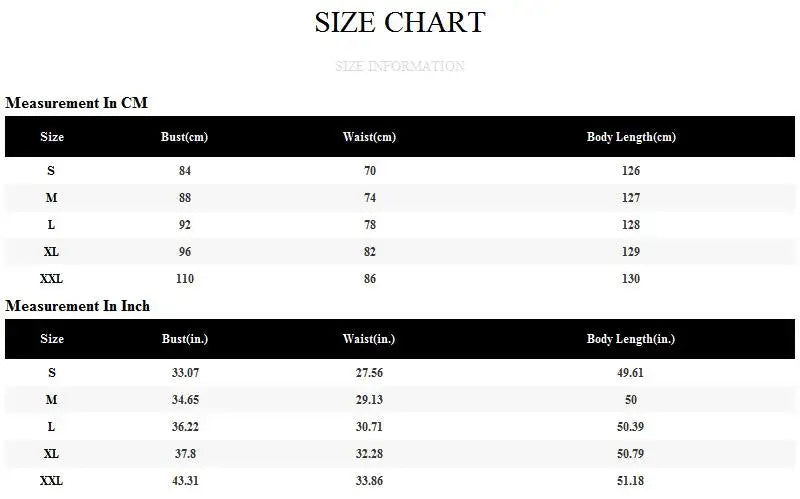Click the Body Length(in.) column header
Image resolution: width=800 pixels, height=499 pixels.
pos(631,339)
